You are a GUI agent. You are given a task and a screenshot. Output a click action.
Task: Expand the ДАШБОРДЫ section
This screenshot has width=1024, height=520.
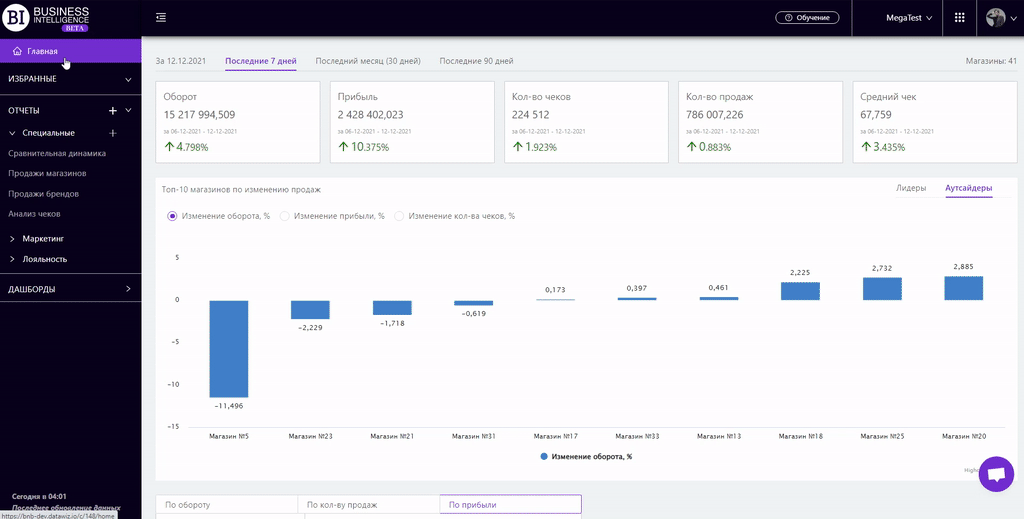click(x=128, y=289)
